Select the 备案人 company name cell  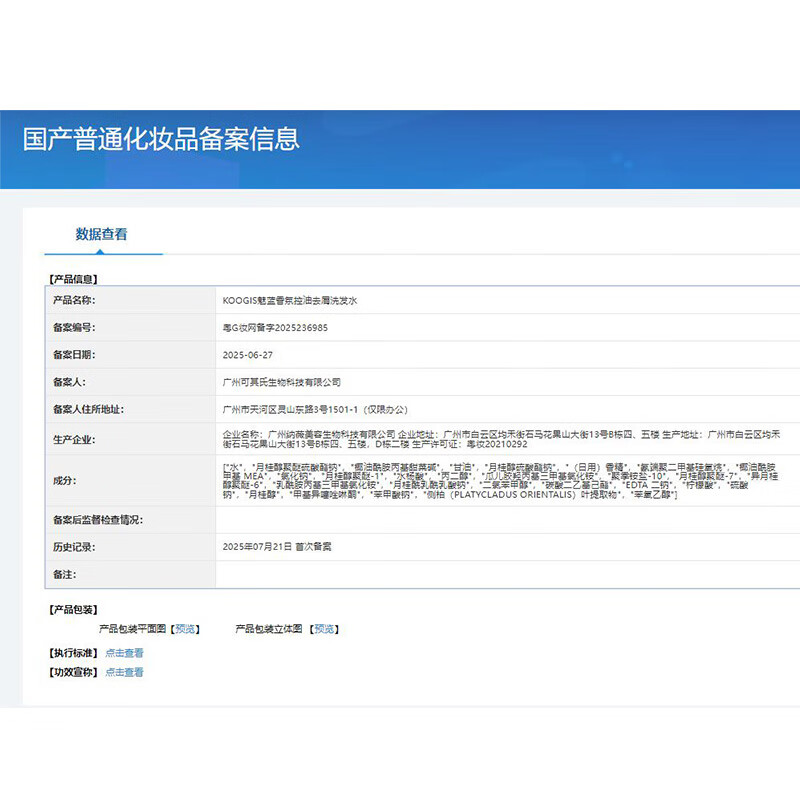282,381
